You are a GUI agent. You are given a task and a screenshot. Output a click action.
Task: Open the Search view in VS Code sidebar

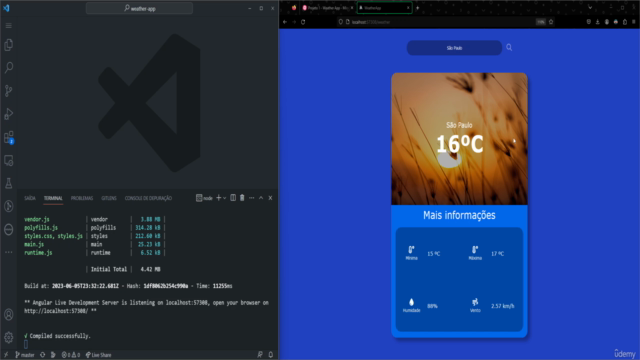tap(9, 67)
